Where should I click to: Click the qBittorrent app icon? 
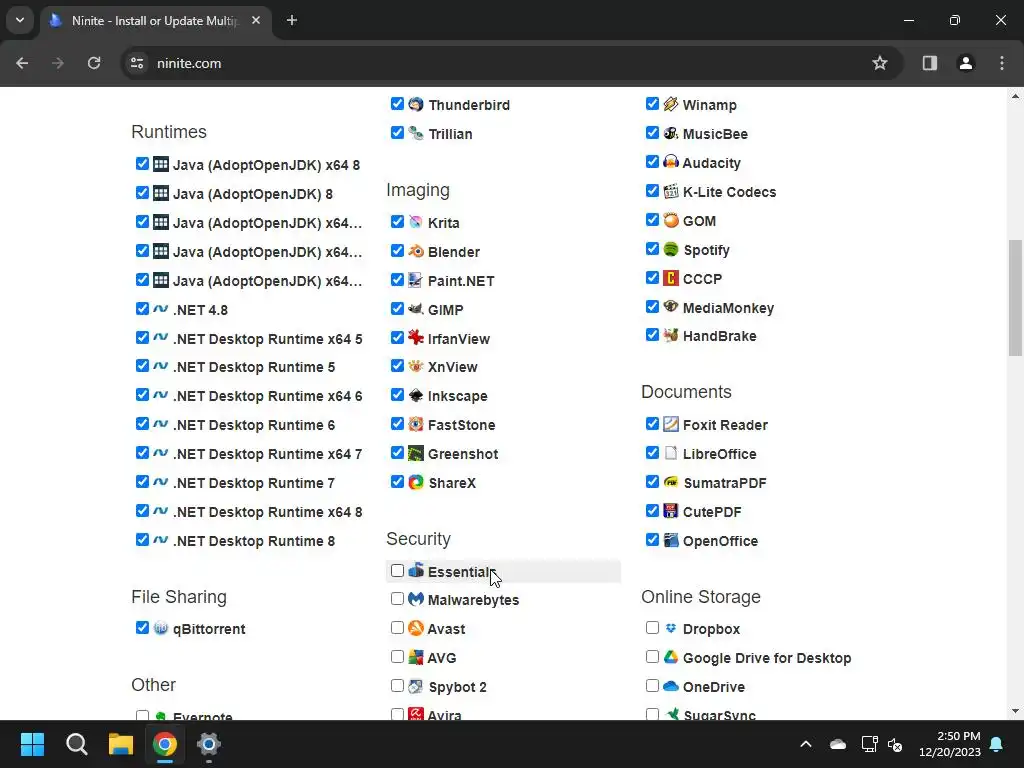(x=161, y=628)
